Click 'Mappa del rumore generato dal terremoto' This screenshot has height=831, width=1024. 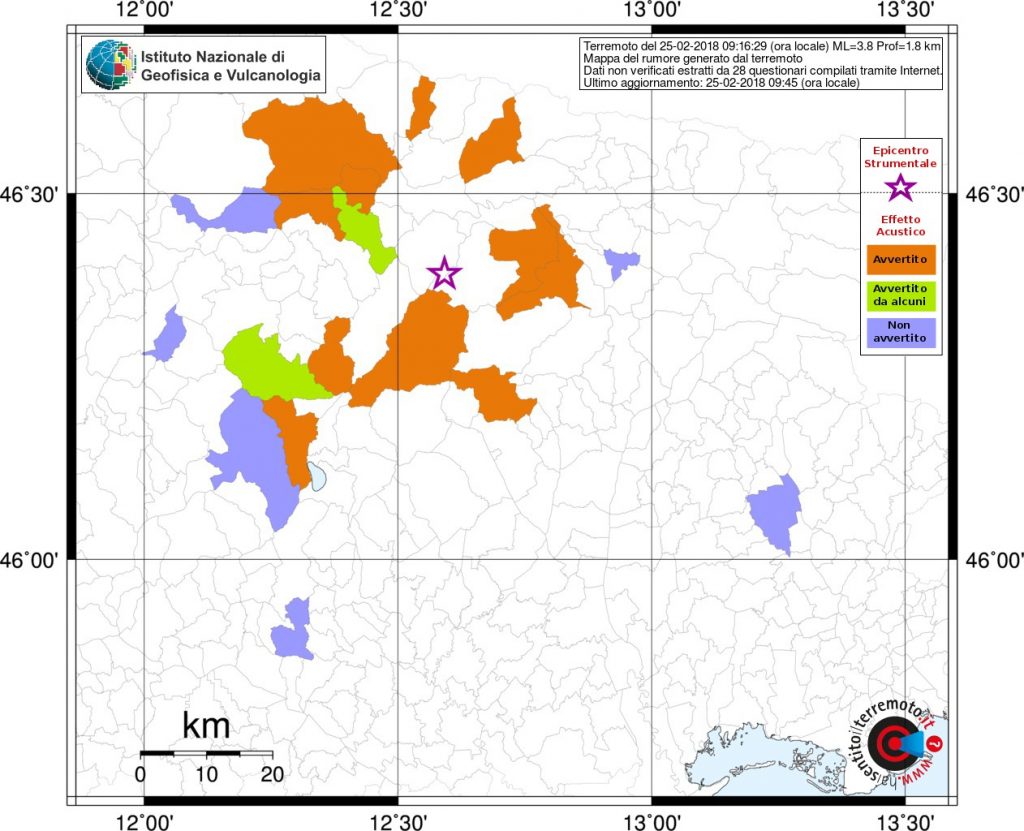(693, 59)
